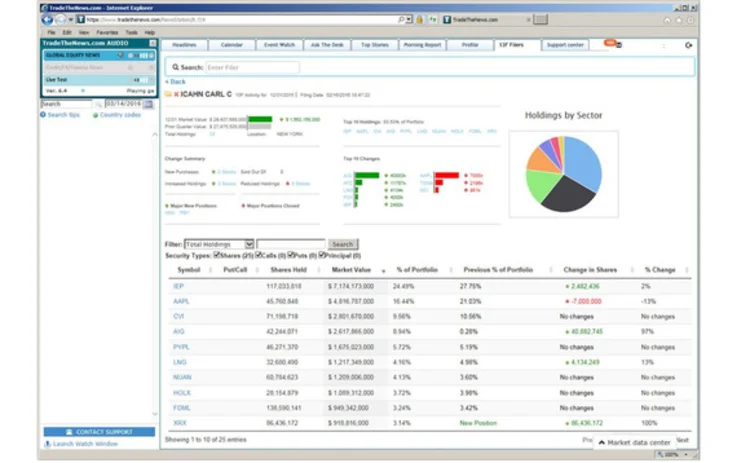
Task: Click the refresh icon beside the padlock
Action: point(433,20)
